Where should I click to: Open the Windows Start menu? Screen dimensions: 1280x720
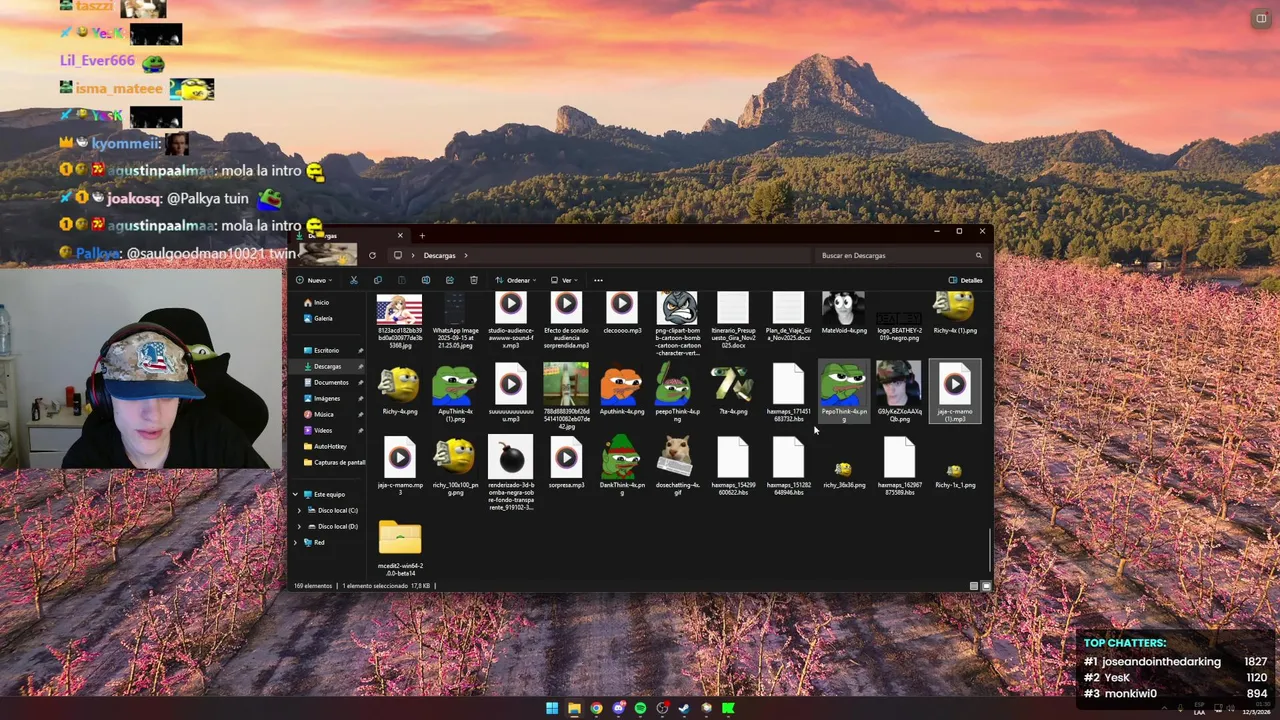(x=552, y=708)
